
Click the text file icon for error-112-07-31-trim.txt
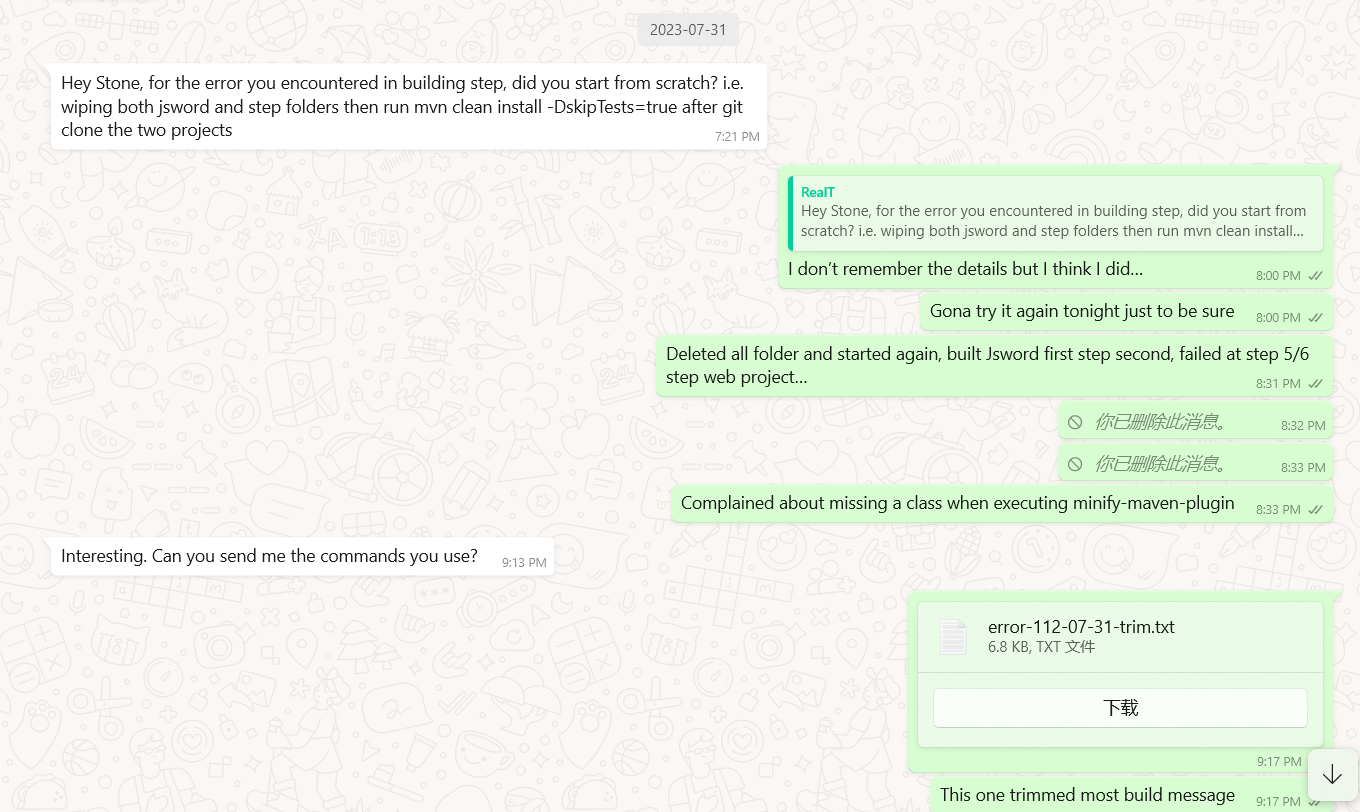tap(953, 637)
